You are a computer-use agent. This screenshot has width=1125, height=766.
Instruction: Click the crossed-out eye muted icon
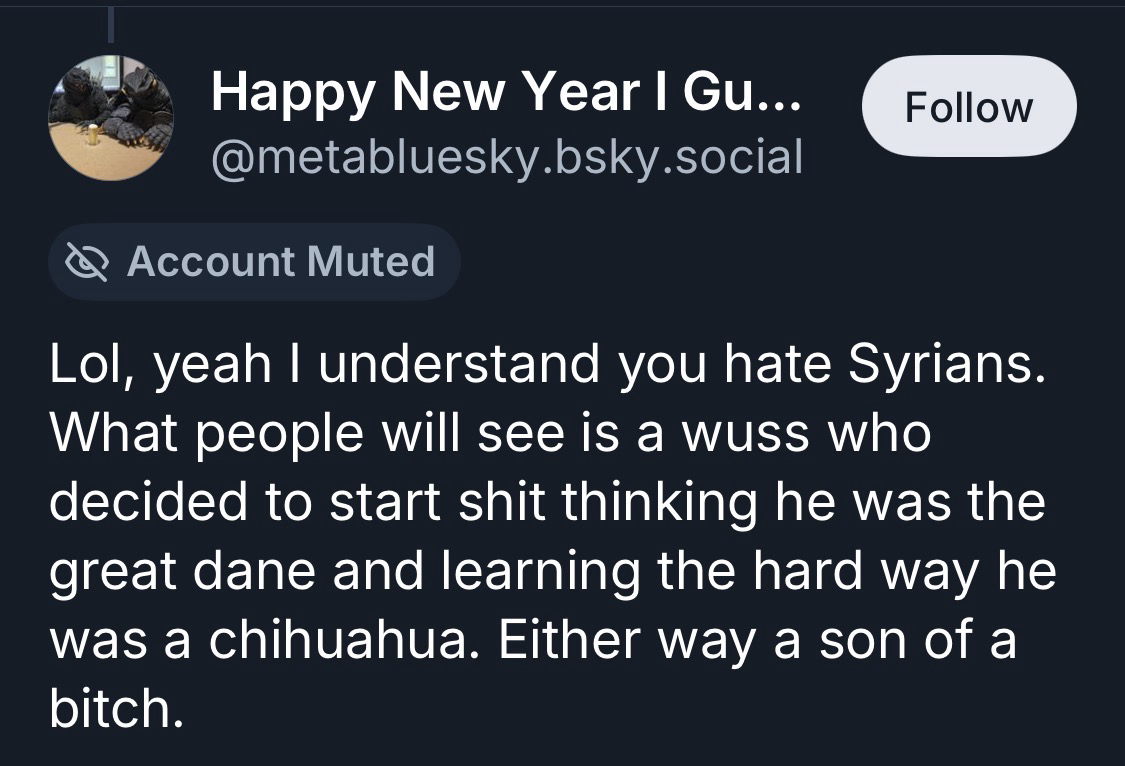pos(87,262)
